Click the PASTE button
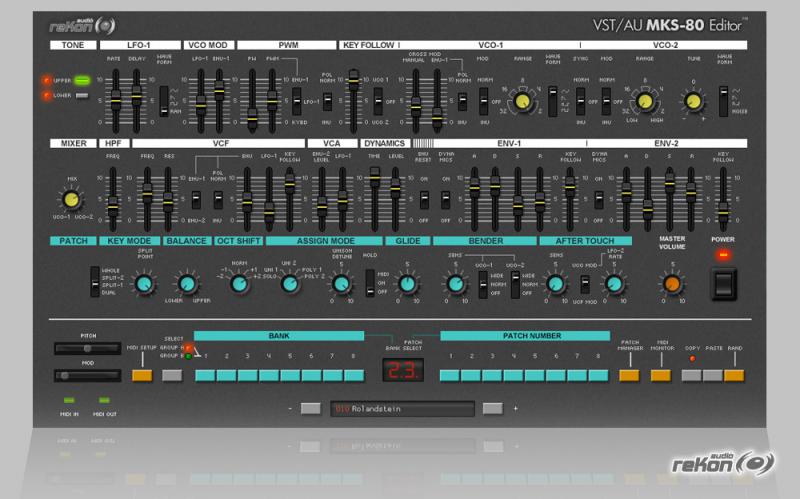Viewport: 800px width, 499px height. tap(713, 376)
